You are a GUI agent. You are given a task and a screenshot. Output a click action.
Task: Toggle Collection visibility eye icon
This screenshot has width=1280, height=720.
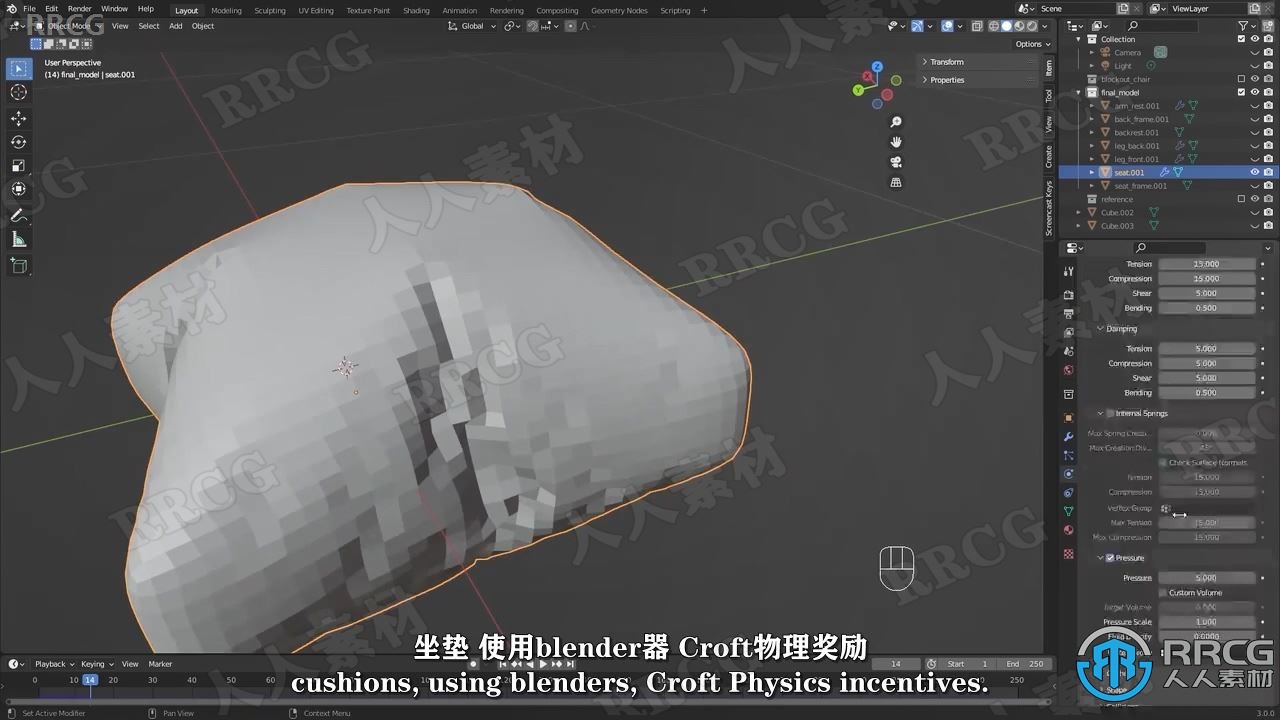pos(1254,39)
